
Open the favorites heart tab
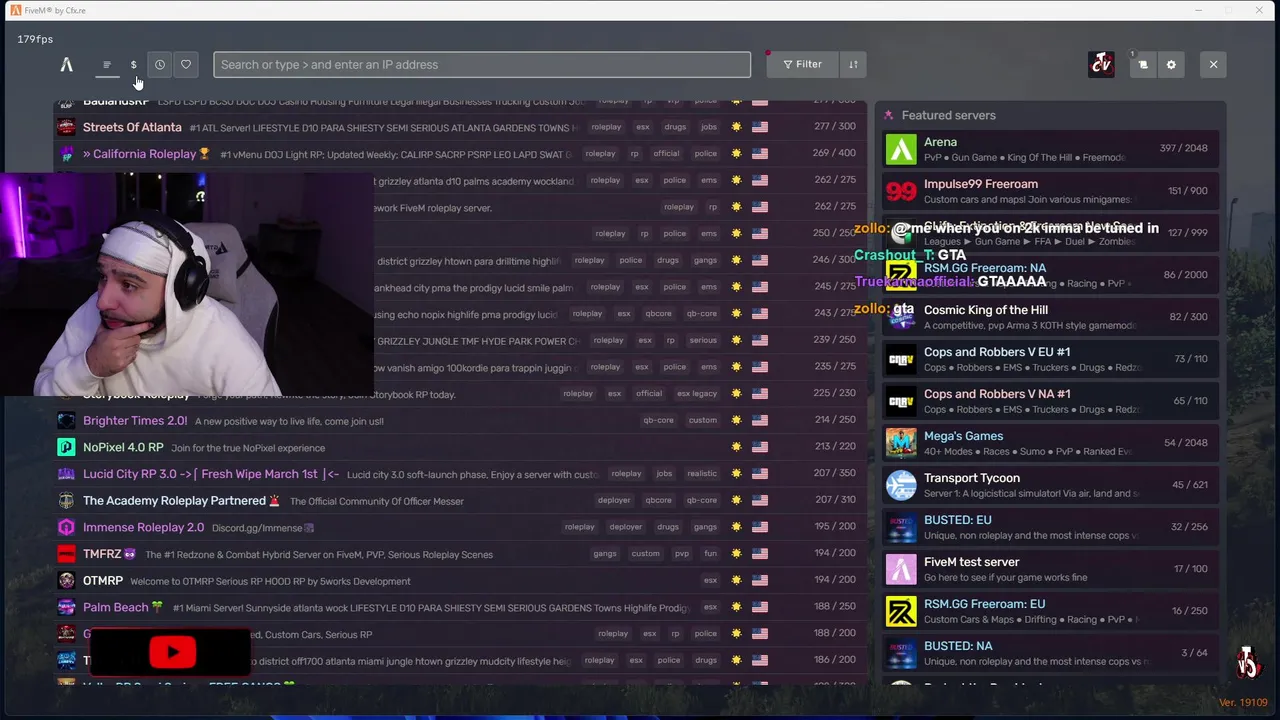[186, 65]
